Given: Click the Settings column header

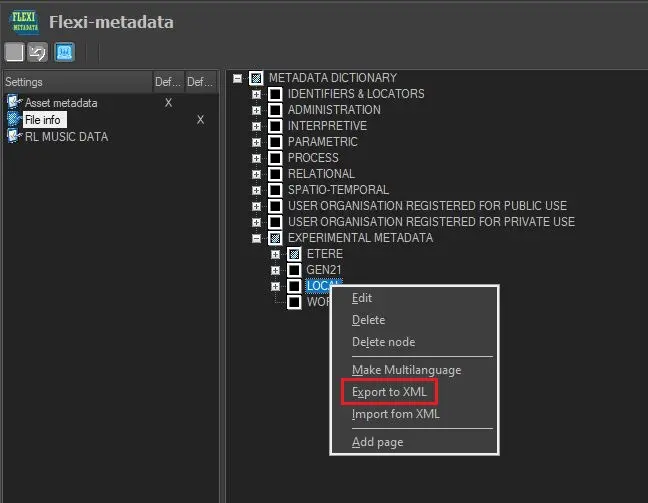Looking at the screenshot, I should (x=24, y=82).
